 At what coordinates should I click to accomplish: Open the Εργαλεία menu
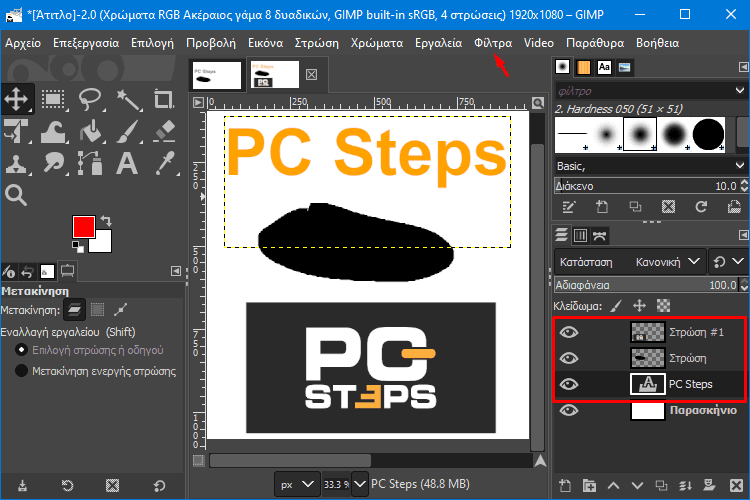pyautogui.click(x=439, y=43)
